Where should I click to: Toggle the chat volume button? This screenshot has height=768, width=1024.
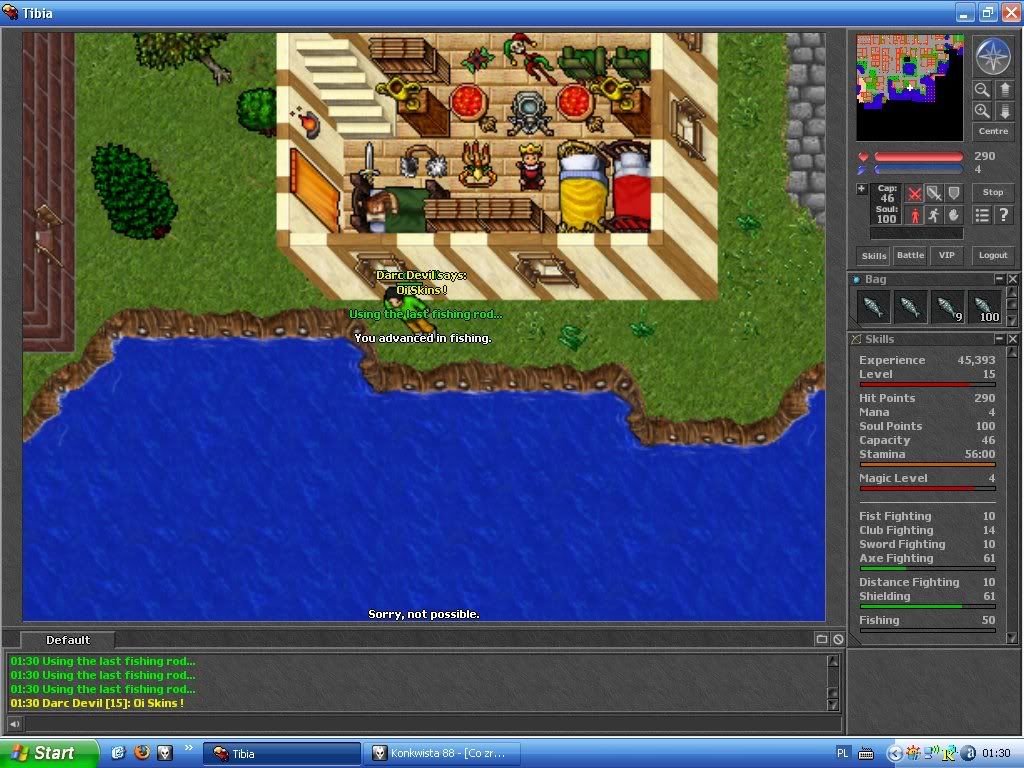(x=14, y=724)
